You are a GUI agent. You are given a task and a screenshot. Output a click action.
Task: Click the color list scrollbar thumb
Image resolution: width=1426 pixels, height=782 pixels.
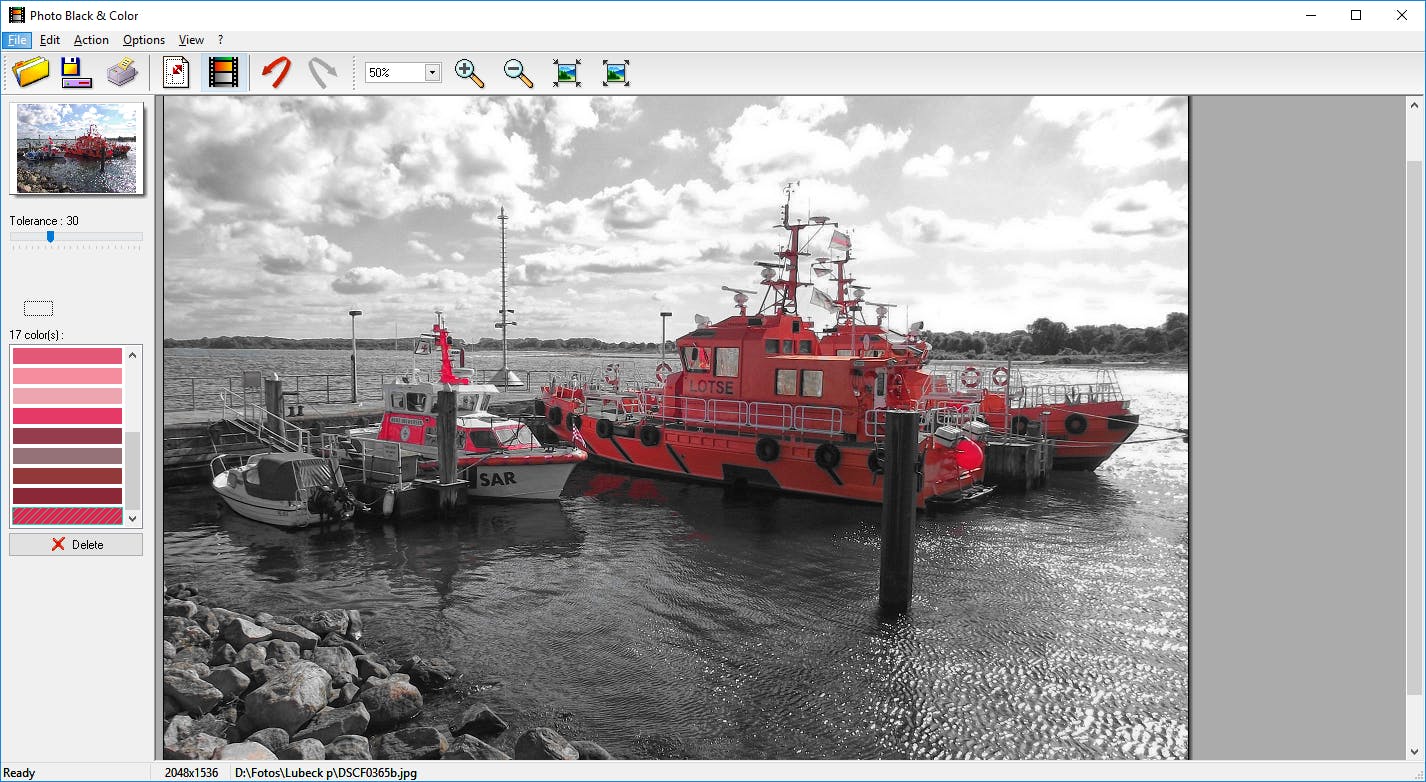(x=133, y=469)
